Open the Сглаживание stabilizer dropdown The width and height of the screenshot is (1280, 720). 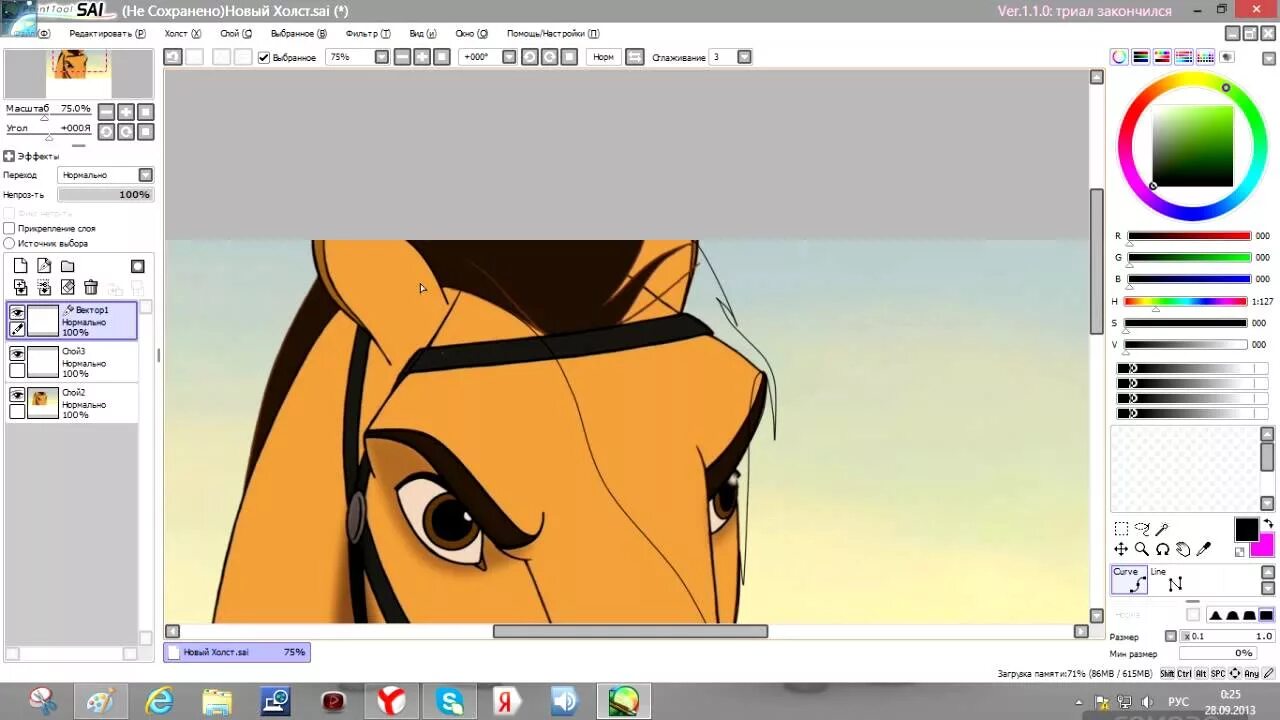coord(744,57)
